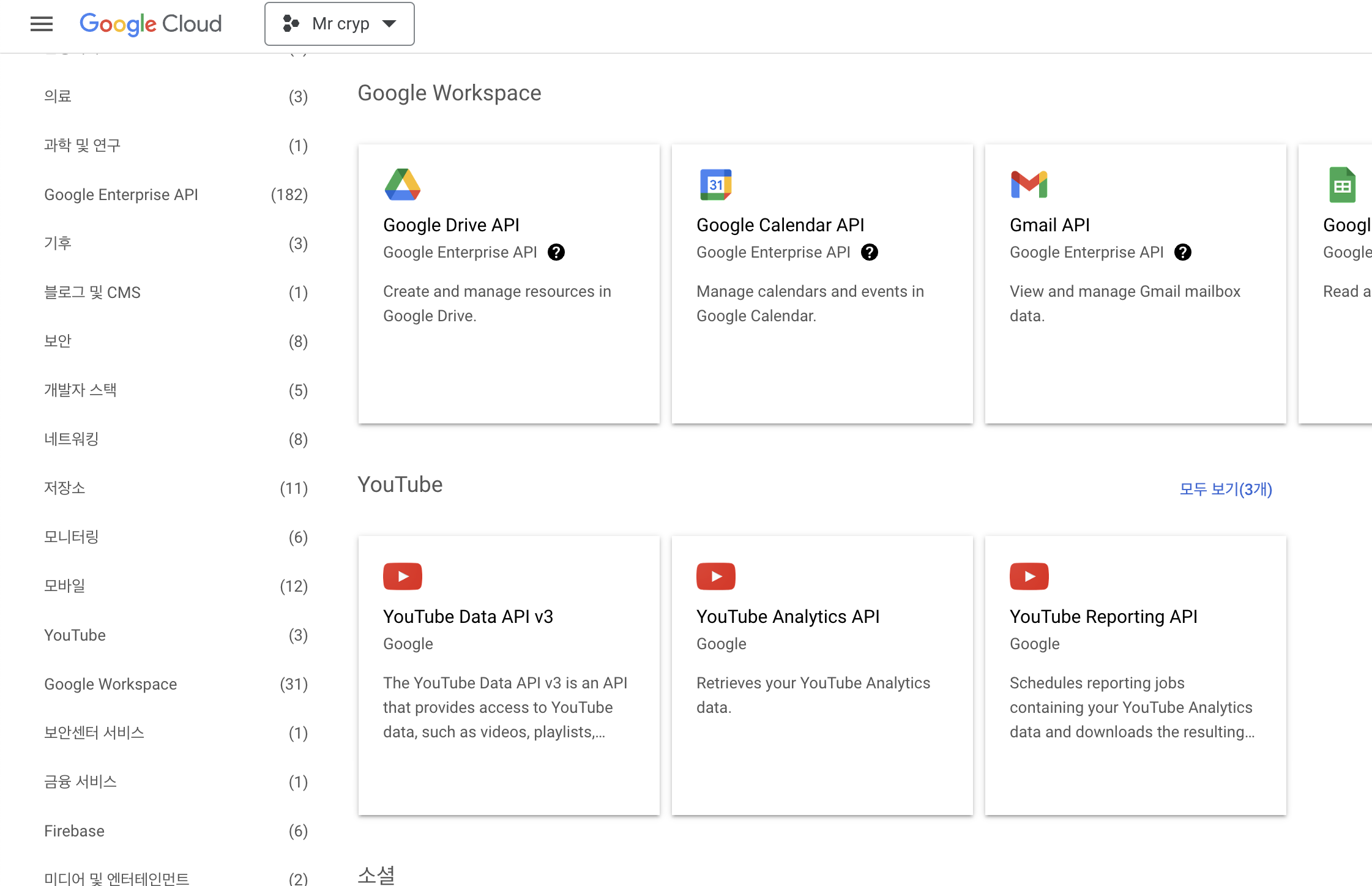Click the Gmail envelope icon
This screenshot has height=886, width=1372.
(x=1029, y=184)
